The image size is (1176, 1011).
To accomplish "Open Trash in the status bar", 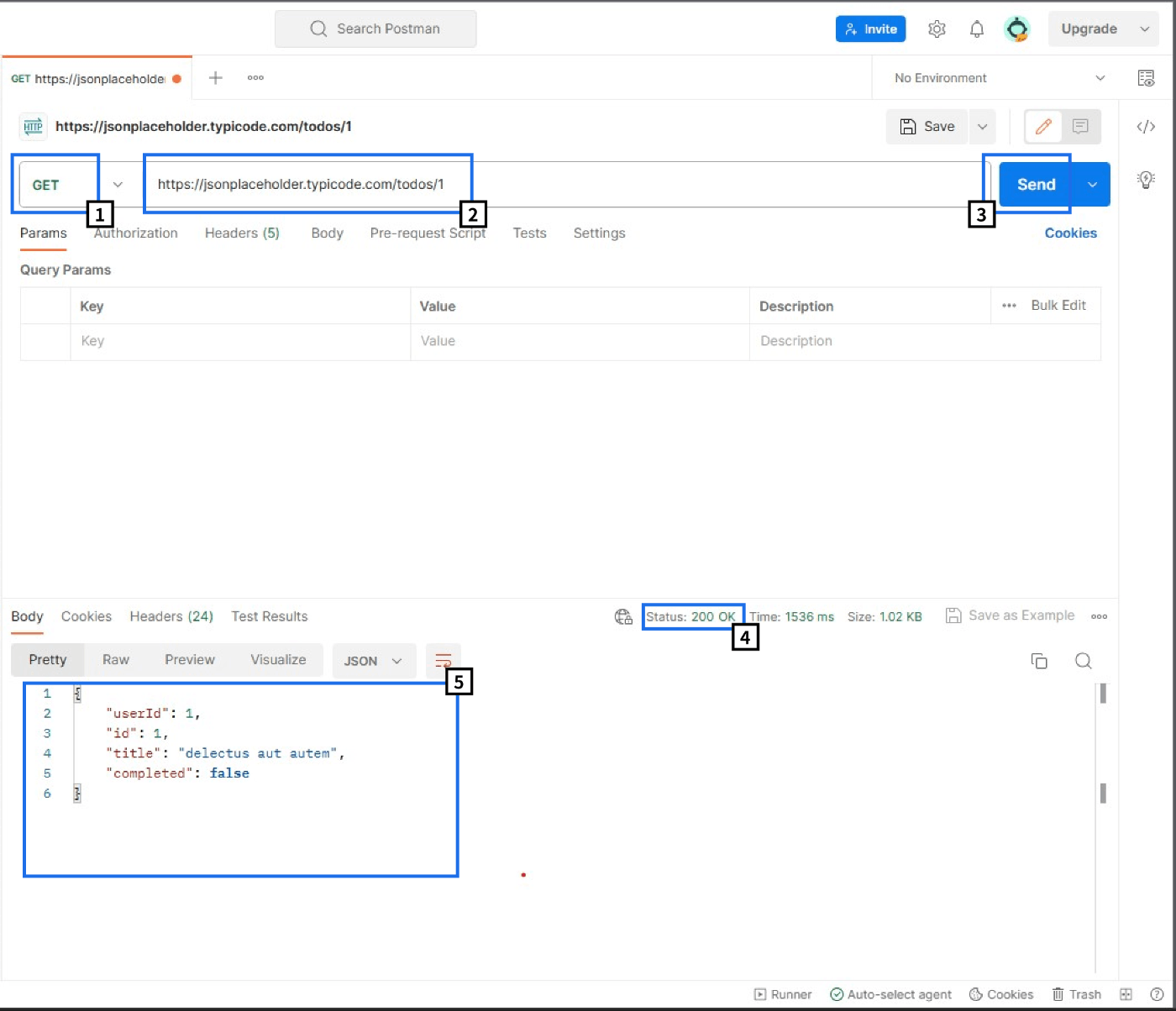I will (1077, 994).
